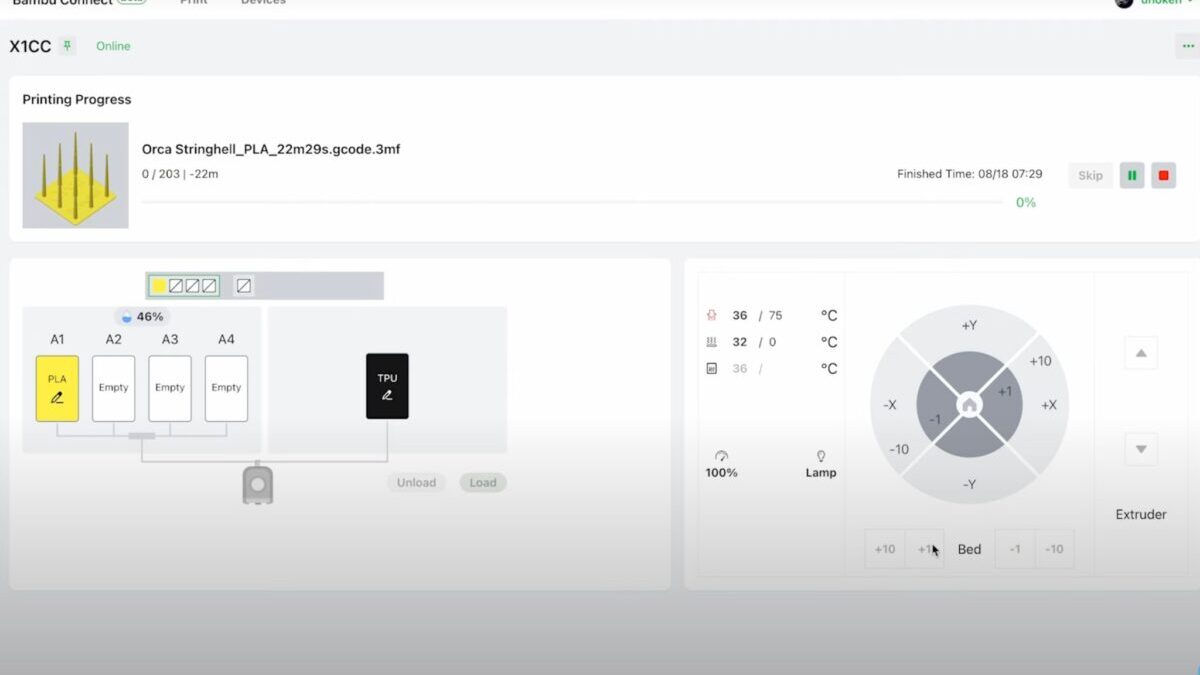Click the Skip button

1090,176
